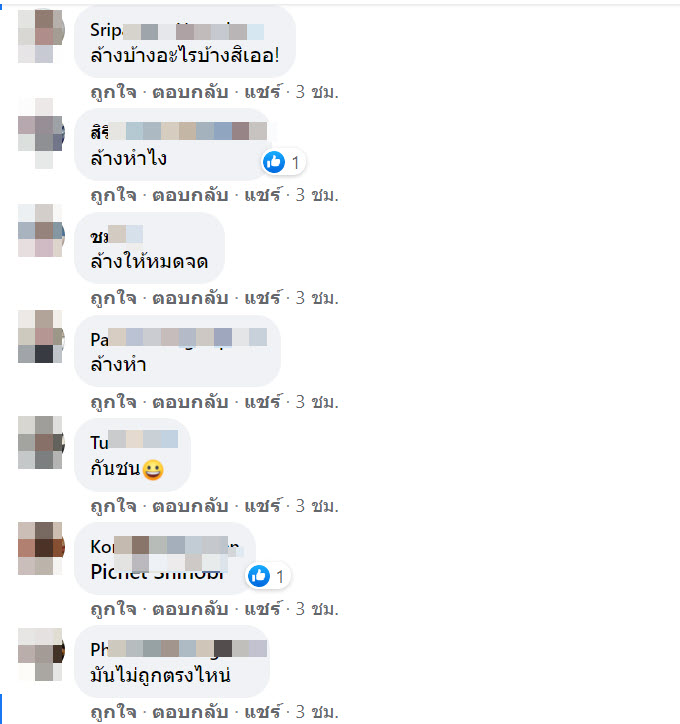Viewport: 680px width, 724px height.
Task: Open avatar beside the กันชน comment
Action: tap(41, 442)
